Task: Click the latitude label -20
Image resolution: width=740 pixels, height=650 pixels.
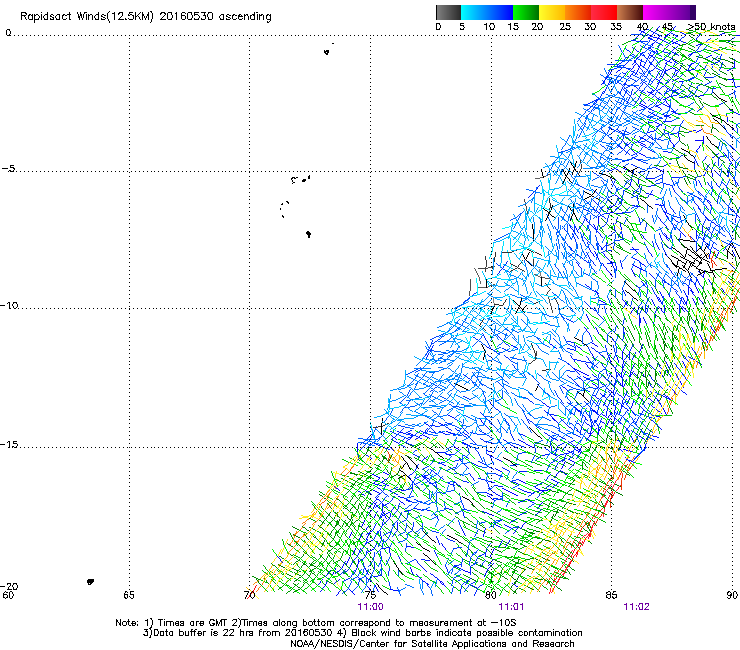Action: click(x=9, y=586)
